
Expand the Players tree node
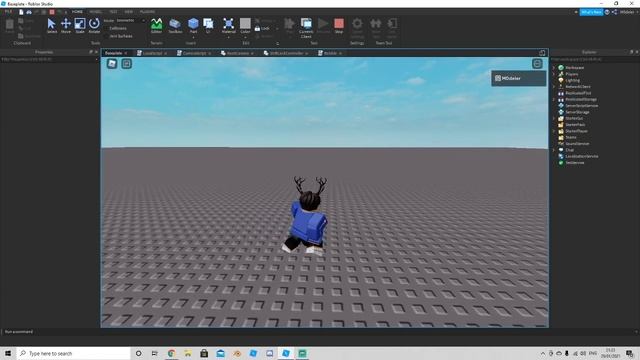point(554,74)
